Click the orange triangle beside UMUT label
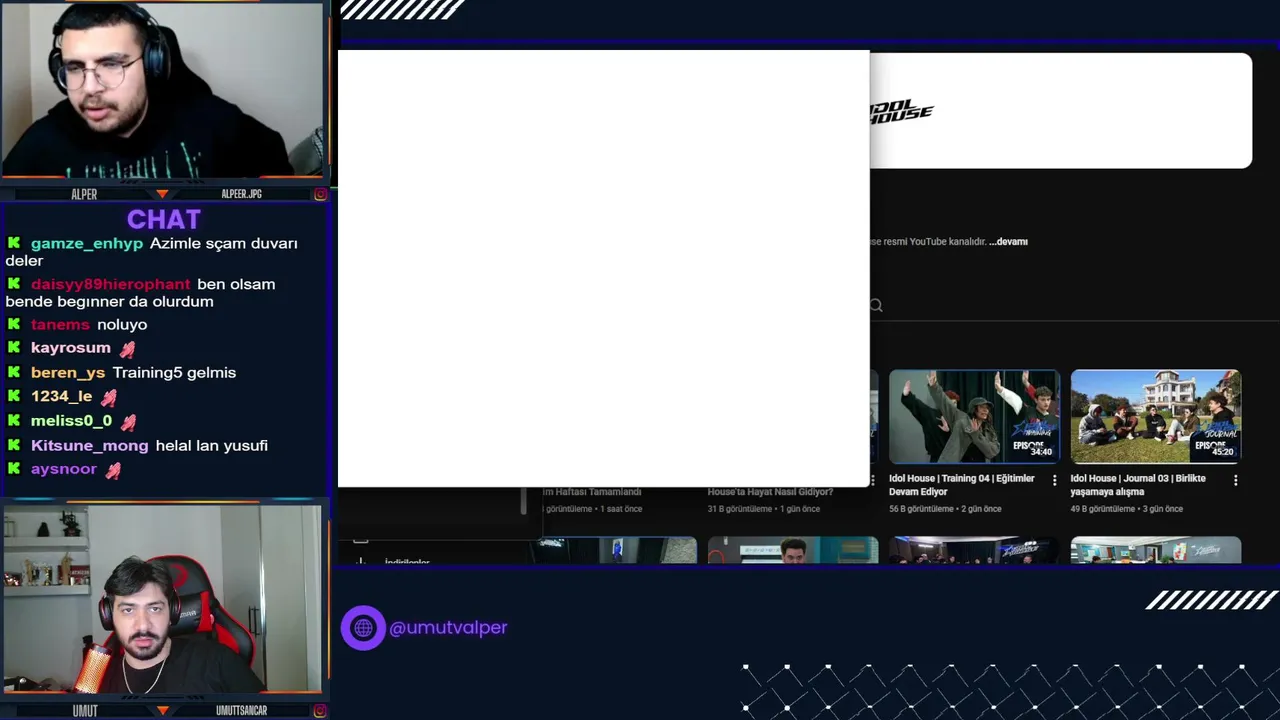Image resolution: width=1280 pixels, height=720 pixels. [x=162, y=710]
